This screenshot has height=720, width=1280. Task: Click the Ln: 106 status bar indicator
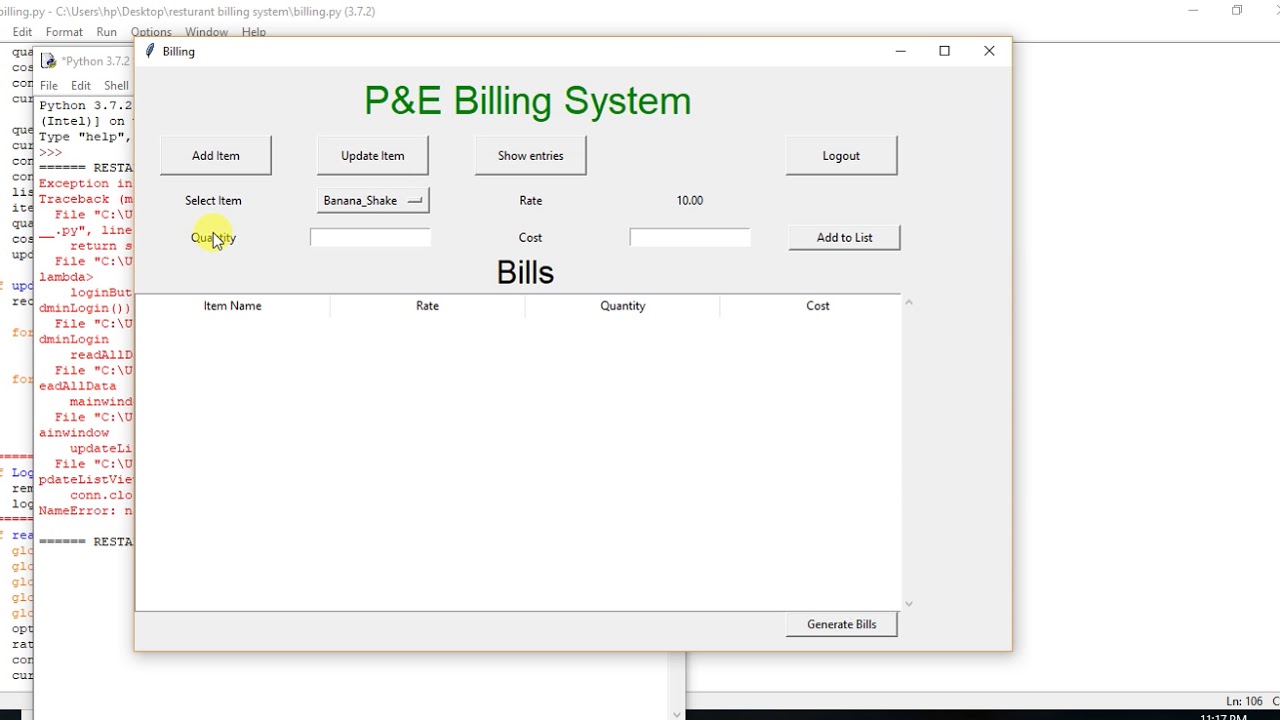pos(1244,702)
